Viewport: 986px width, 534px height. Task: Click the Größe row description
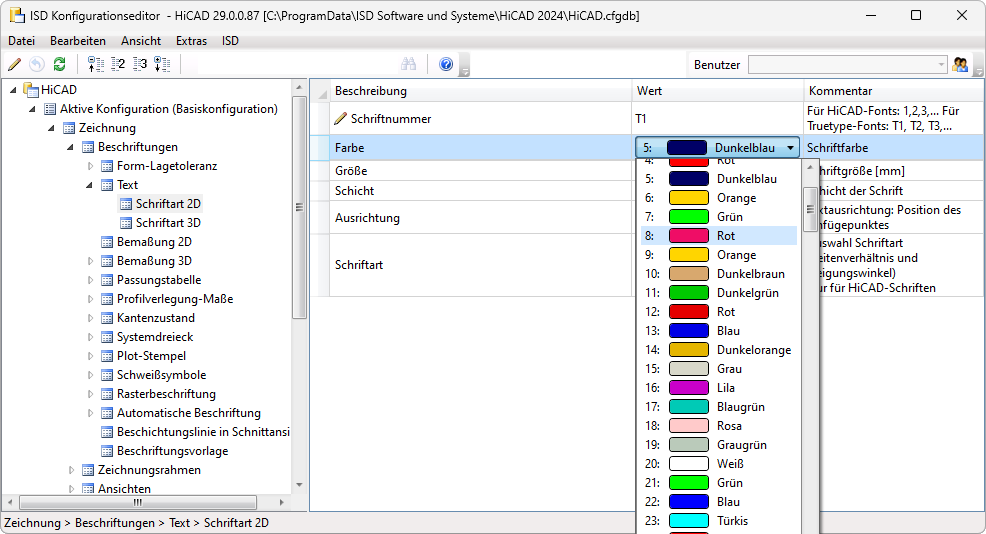(351, 170)
